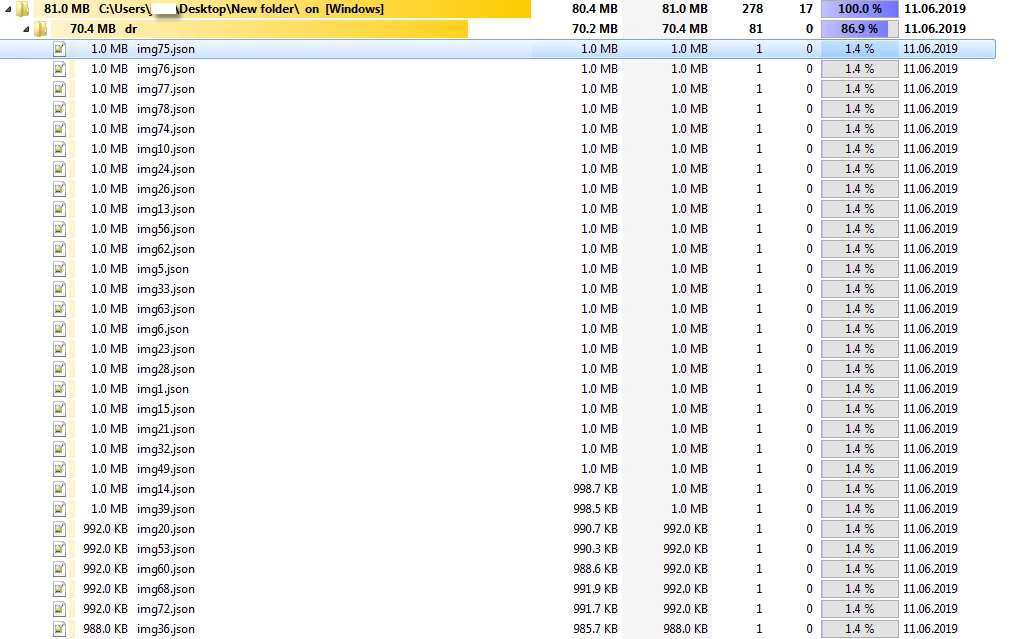Click the file icon for img1.json
The height and width of the screenshot is (639, 1027).
[60, 389]
